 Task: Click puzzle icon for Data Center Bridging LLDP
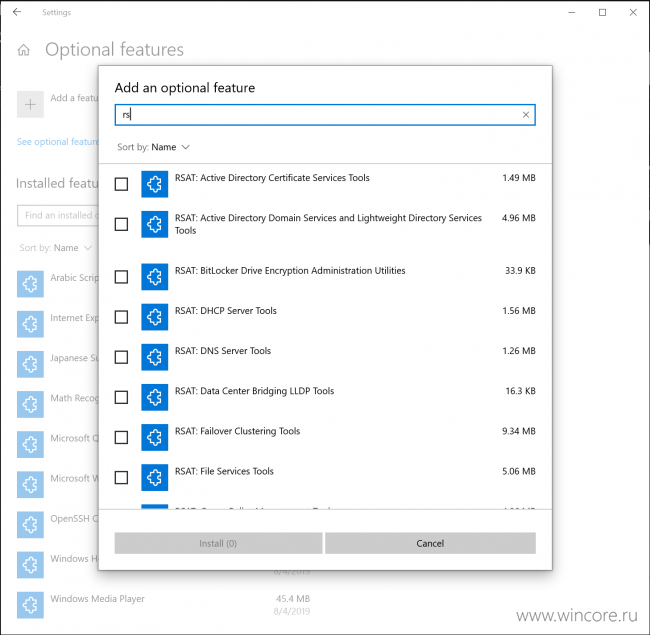155,397
